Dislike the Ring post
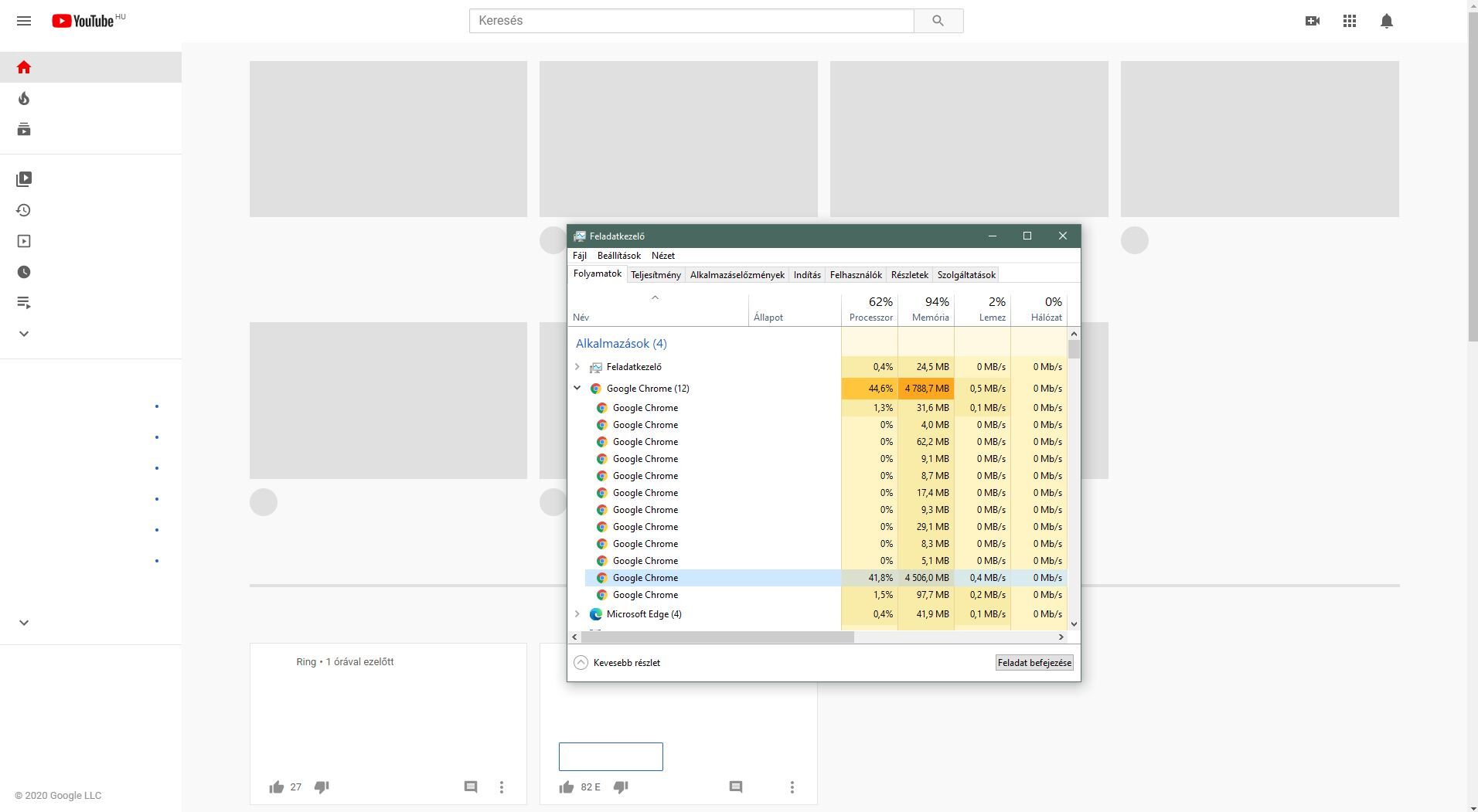This screenshot has height=812, width=1478. coord(322,787)
